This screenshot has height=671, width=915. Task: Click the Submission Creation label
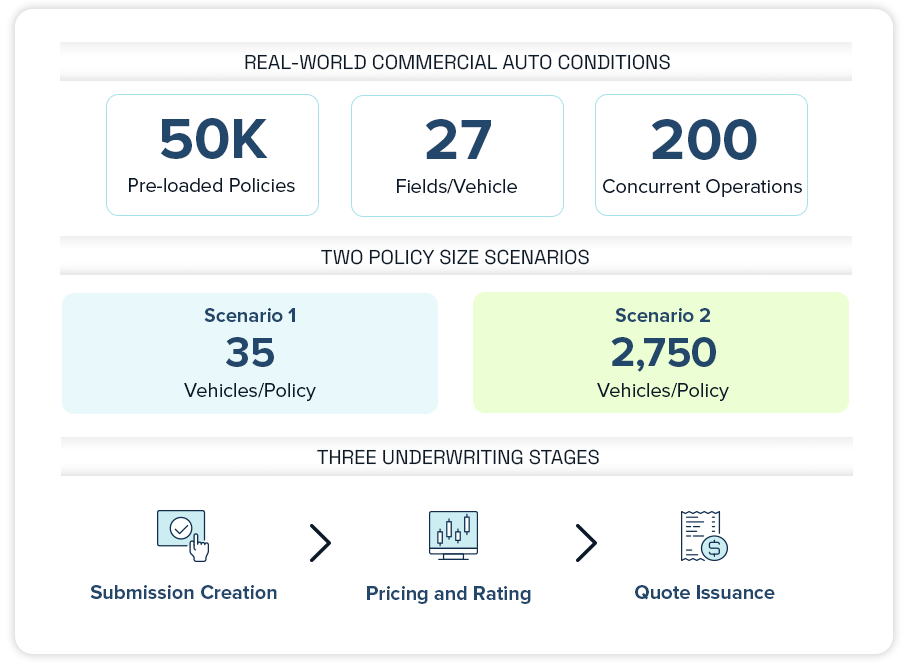pyautogui.click(x=184, y=592)
